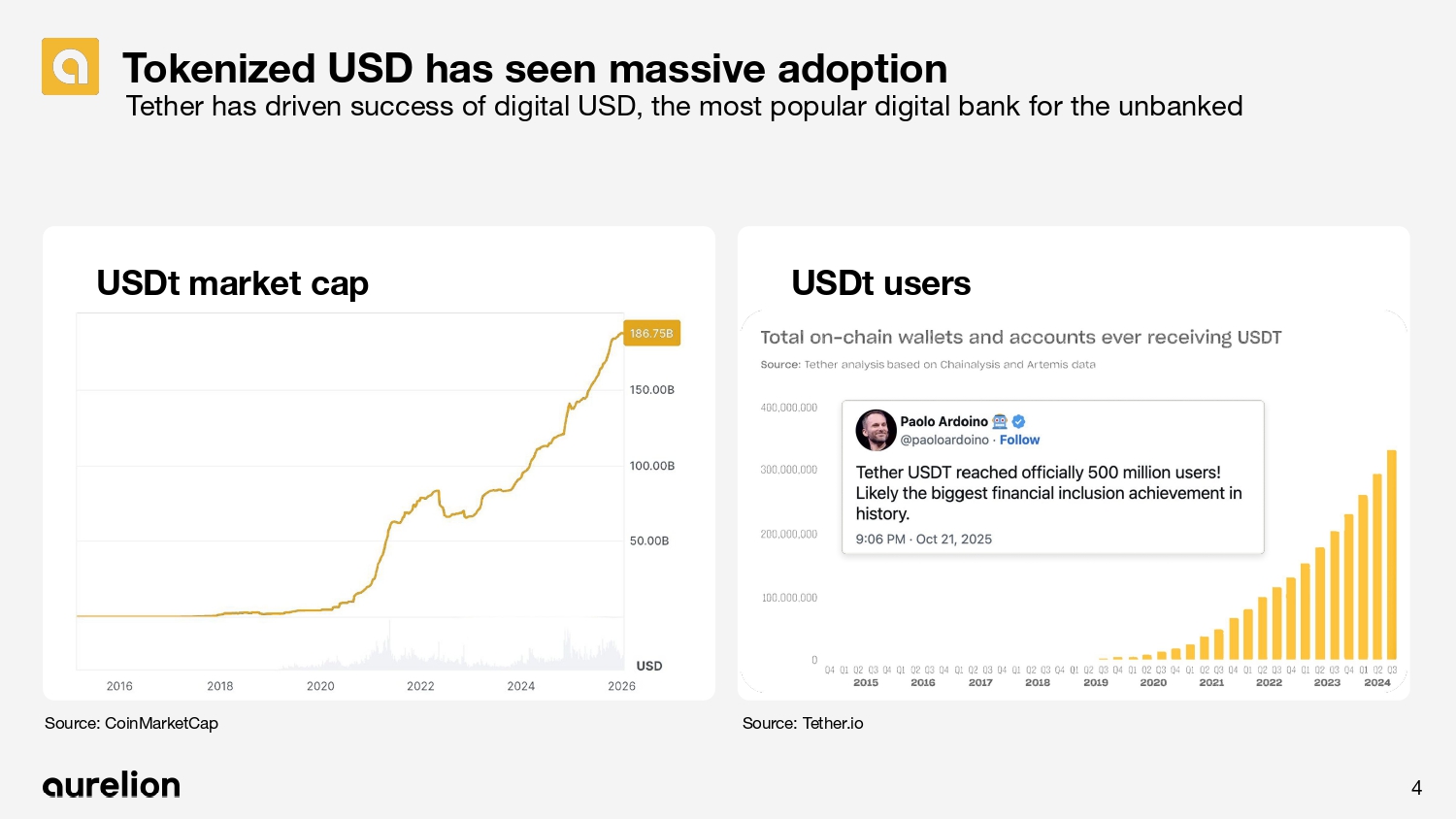The width and height of the screenshot is (1456, 819).
Task: Click the Source: Tether.io caption
Action: (803, 723)
